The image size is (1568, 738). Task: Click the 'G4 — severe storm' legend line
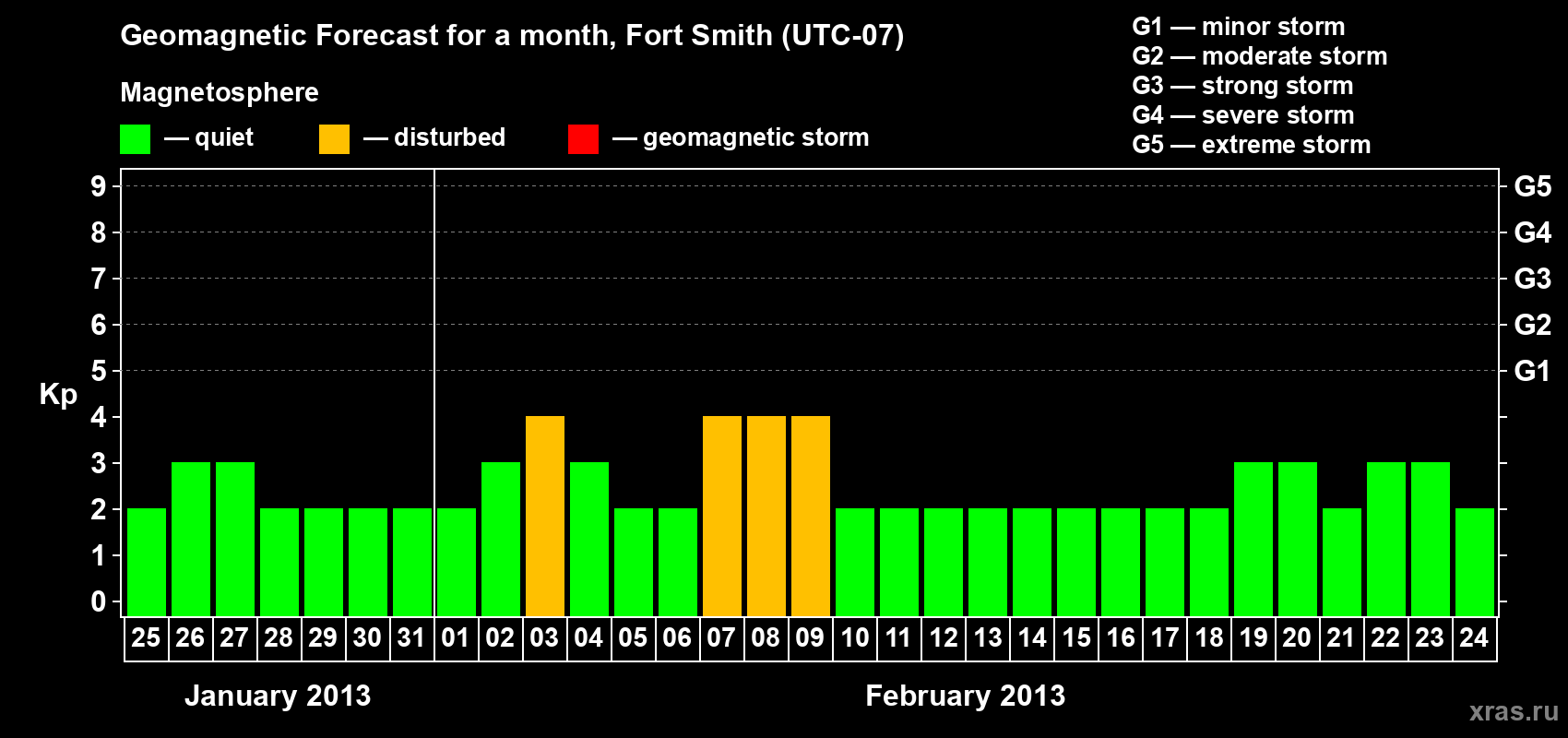[1243, 115]
